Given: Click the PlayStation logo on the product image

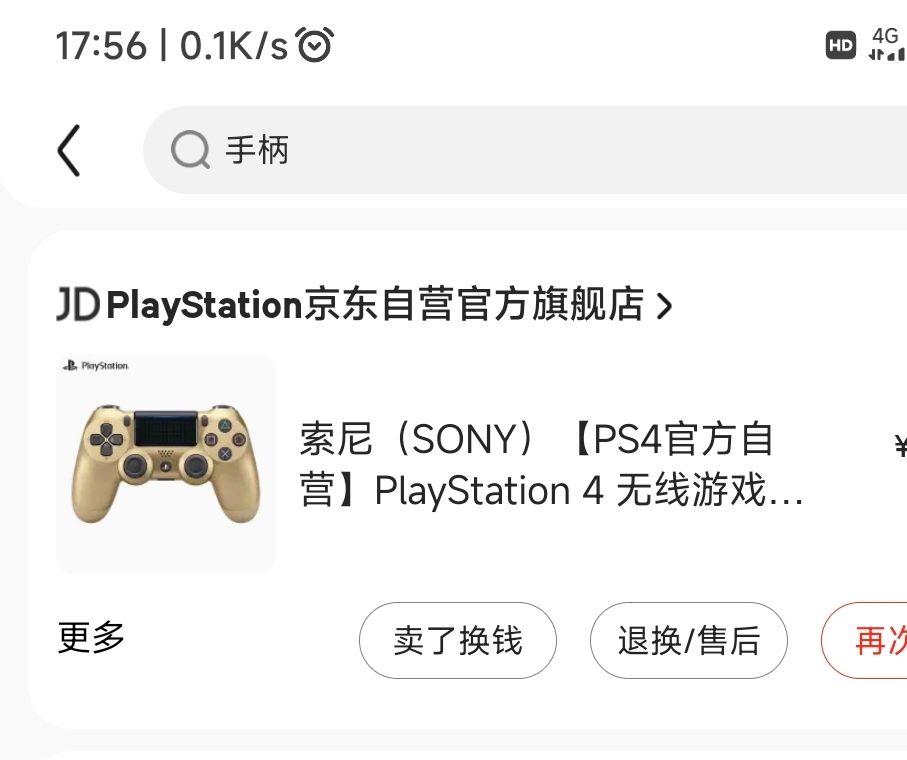Looking at the screenshot, I should point(96,366).
